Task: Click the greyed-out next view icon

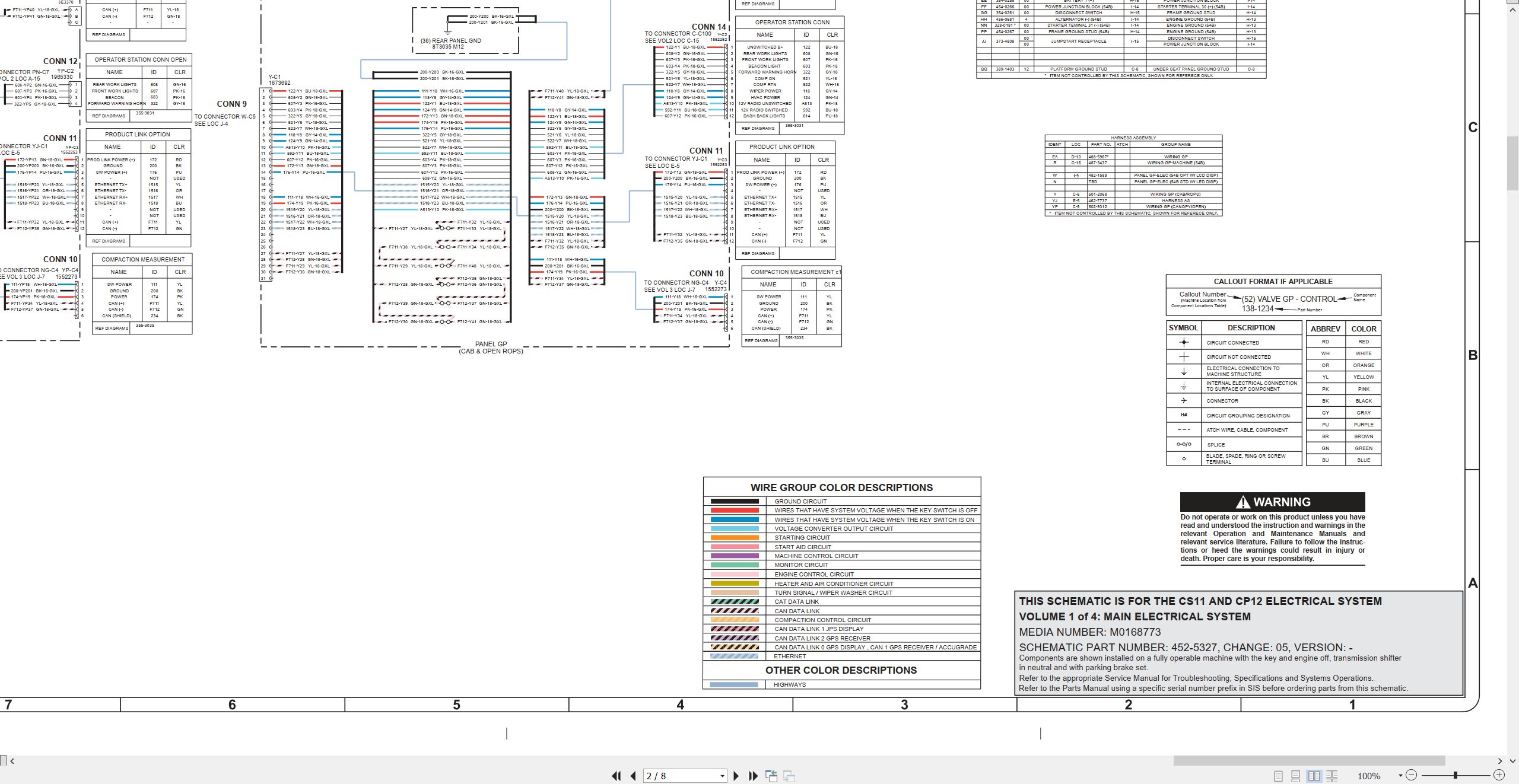Action: (789, 776)
